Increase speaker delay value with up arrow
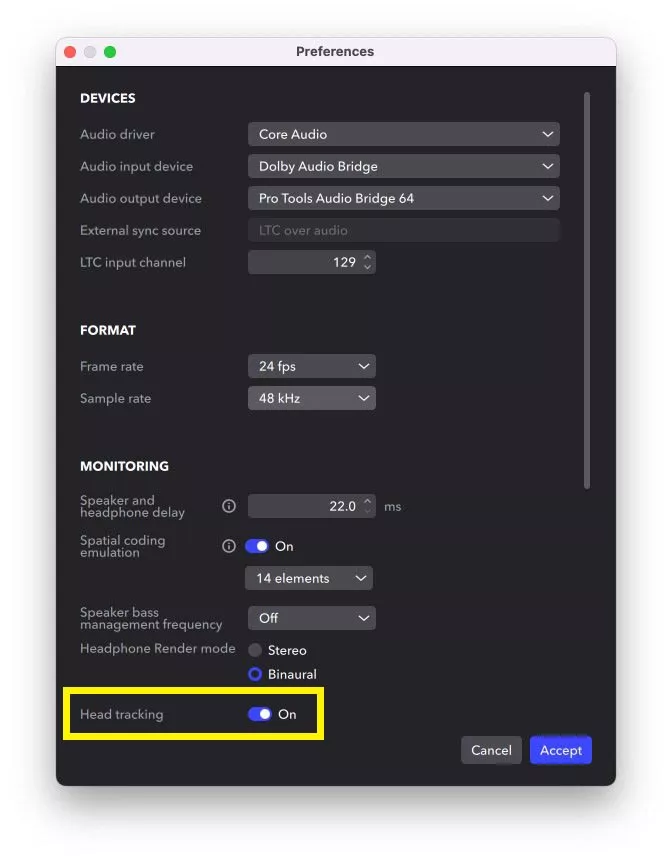 click(x=368, y=500)
